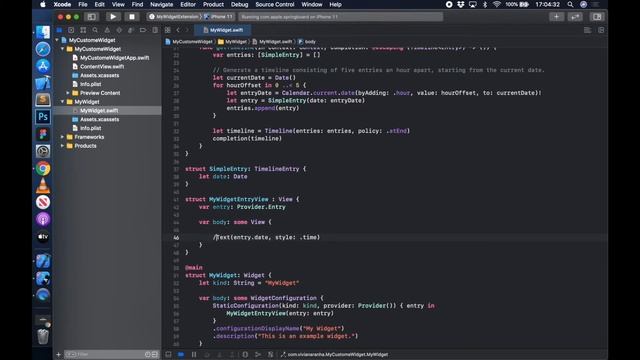The image size is (640, 360).
Task: Add new file with navigator plus
Action: [58, 354]
